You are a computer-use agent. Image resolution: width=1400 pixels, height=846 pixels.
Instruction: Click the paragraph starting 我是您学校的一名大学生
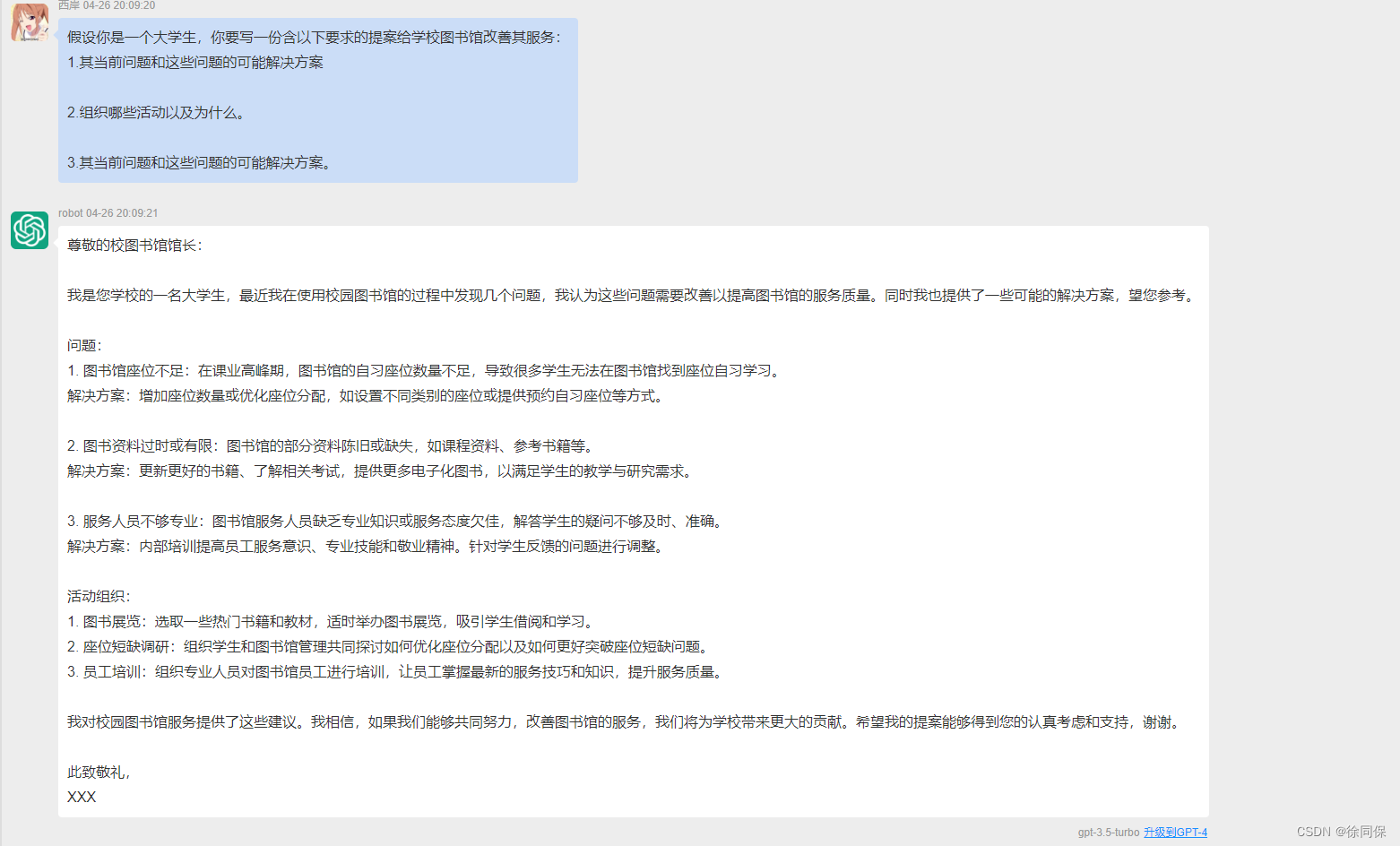click(633, 296)
